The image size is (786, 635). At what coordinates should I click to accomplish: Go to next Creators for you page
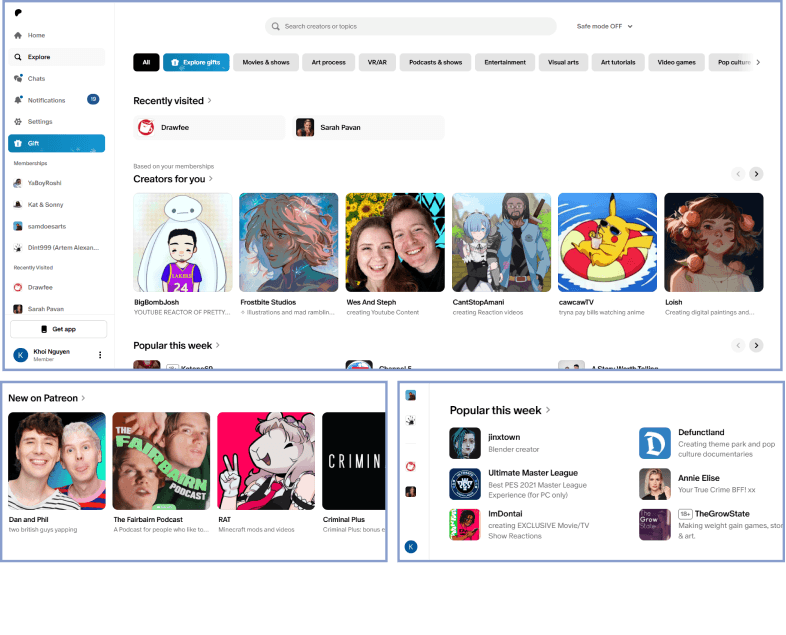pyautogui.click(x=756, y=174)
